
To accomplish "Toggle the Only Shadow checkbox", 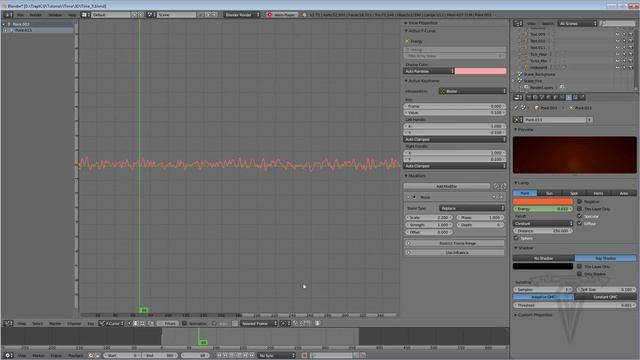I will pos(579,274).
